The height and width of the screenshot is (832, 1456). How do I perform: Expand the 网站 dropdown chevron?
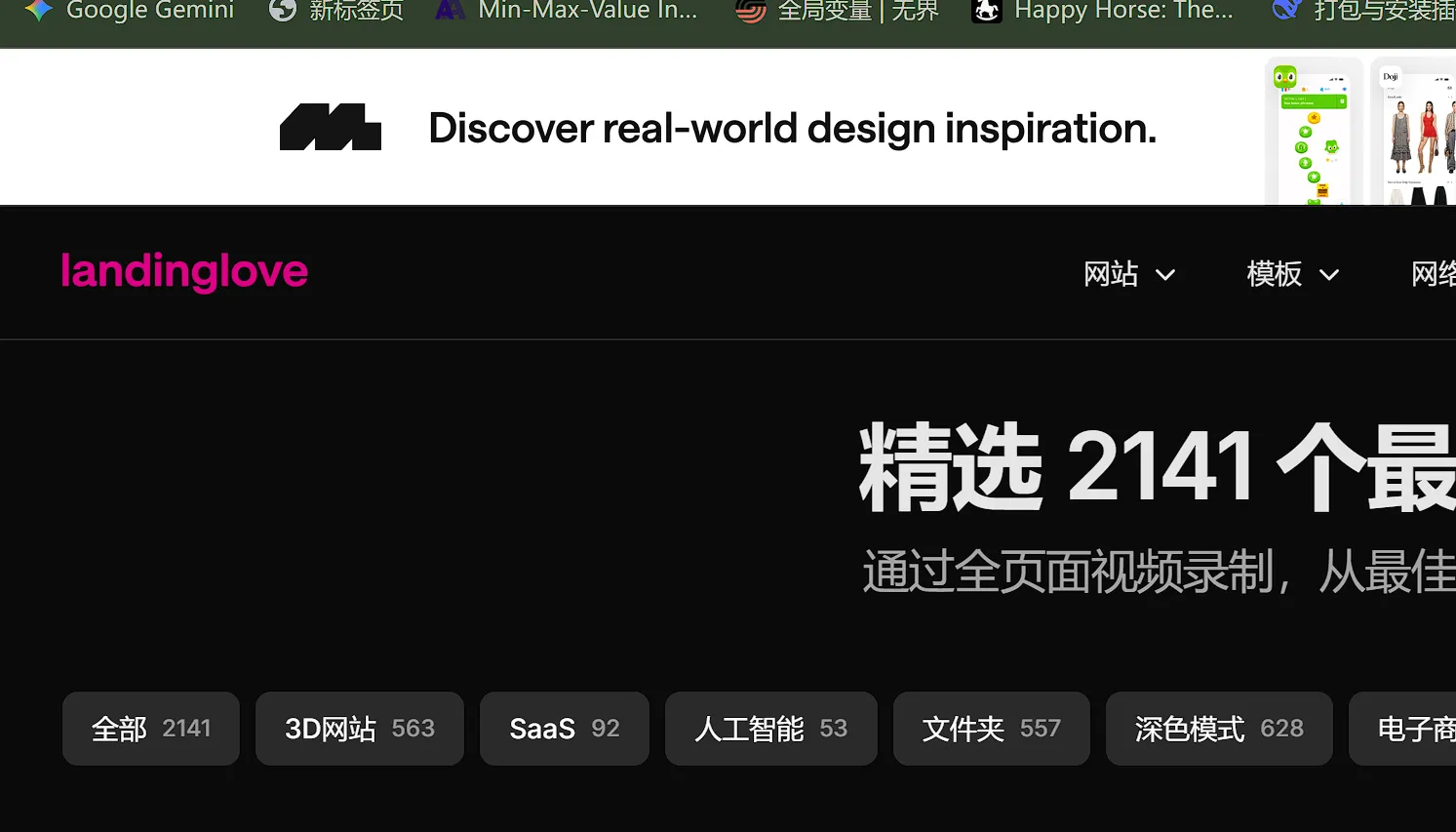tap(1165, 275)
